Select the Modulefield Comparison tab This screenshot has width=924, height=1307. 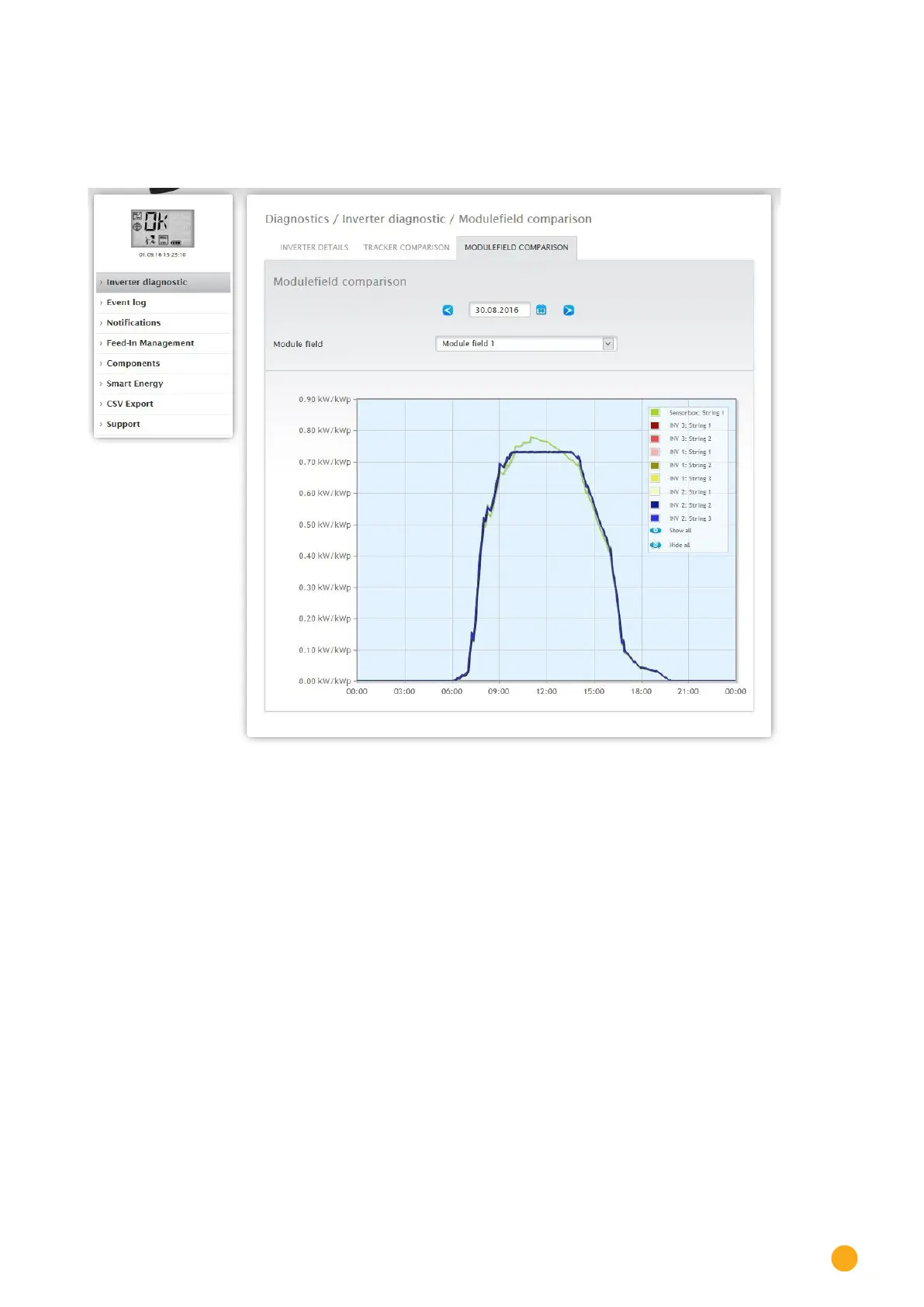pos(517,248)
